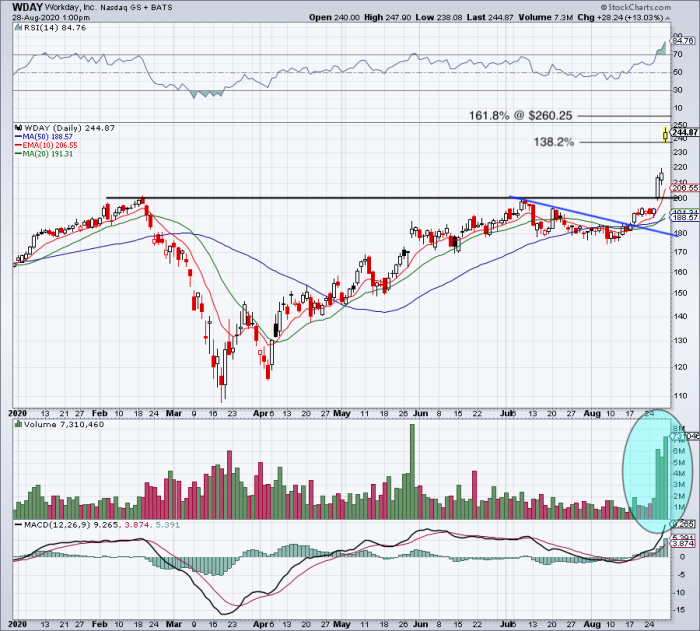
Task: Click the '138.2%' Fibonacci extension label
Action: (554, 142)
